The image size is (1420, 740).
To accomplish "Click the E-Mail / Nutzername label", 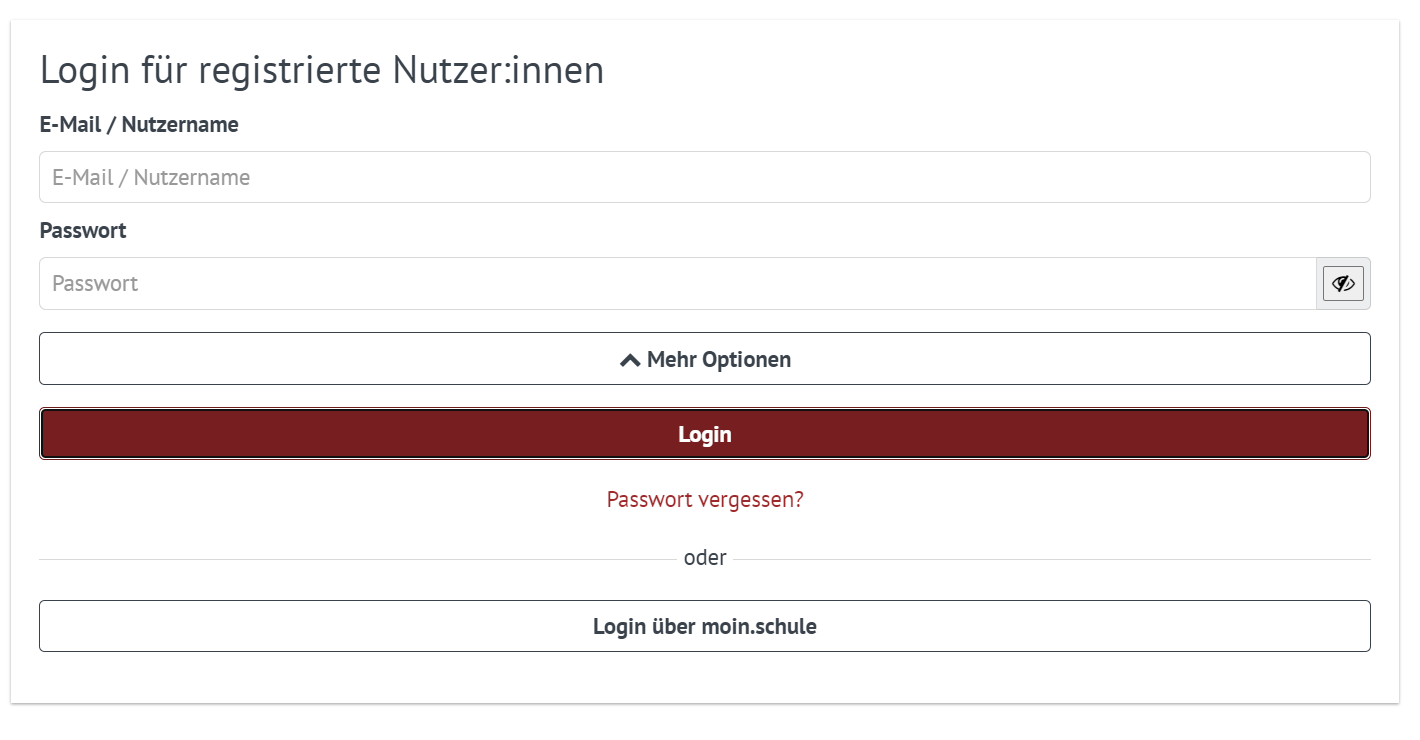I will (138, 124).
